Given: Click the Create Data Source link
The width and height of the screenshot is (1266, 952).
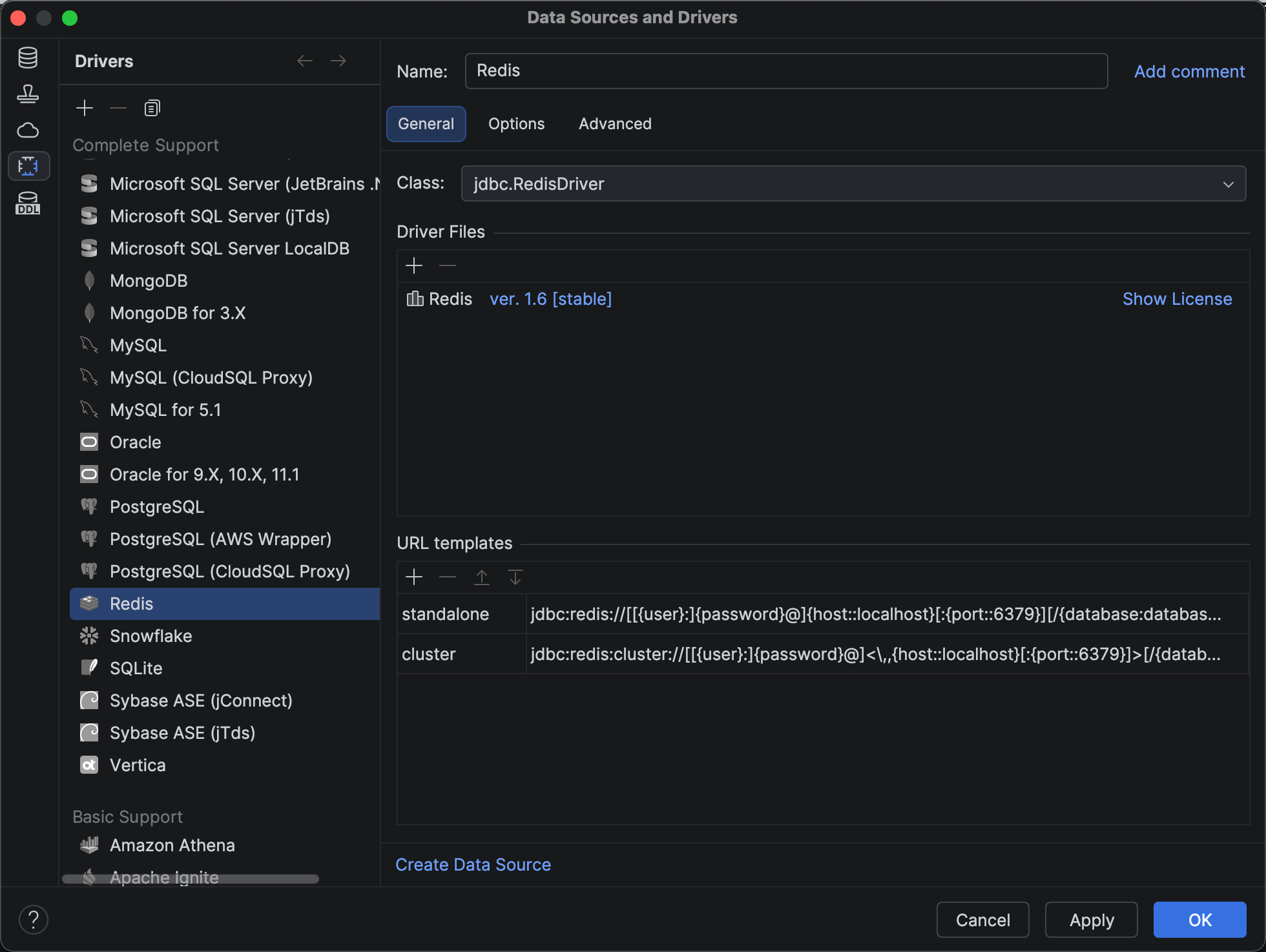Looking at the screenshot, I should [x=473, y=865].
